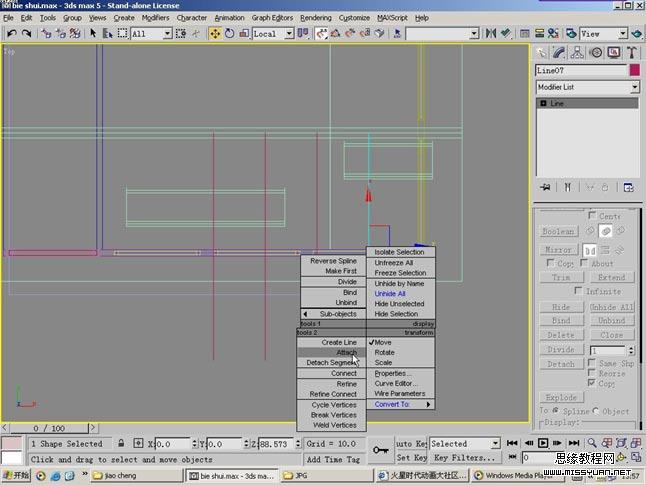Click the Key Filters button
The height and width of the screenshot is (485, 646).
pos(464,457)
